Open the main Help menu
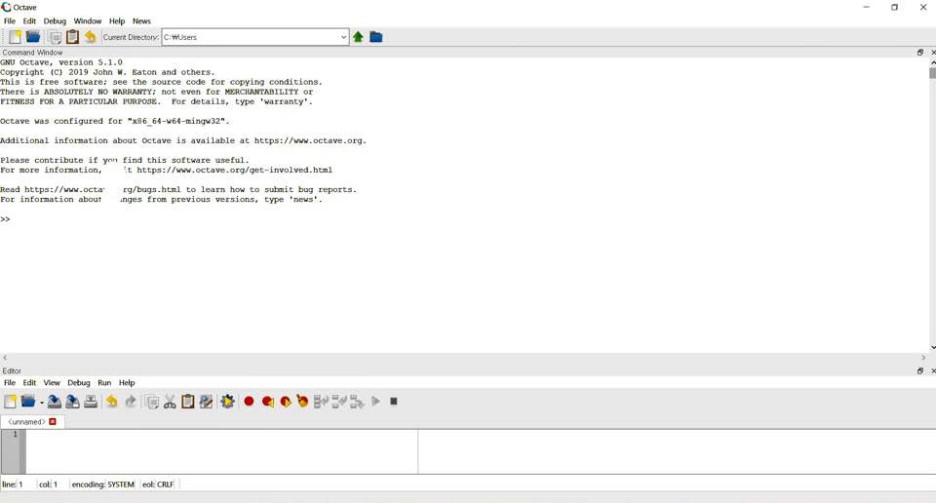This screenshot has height=503, width=936. [117, 21]
